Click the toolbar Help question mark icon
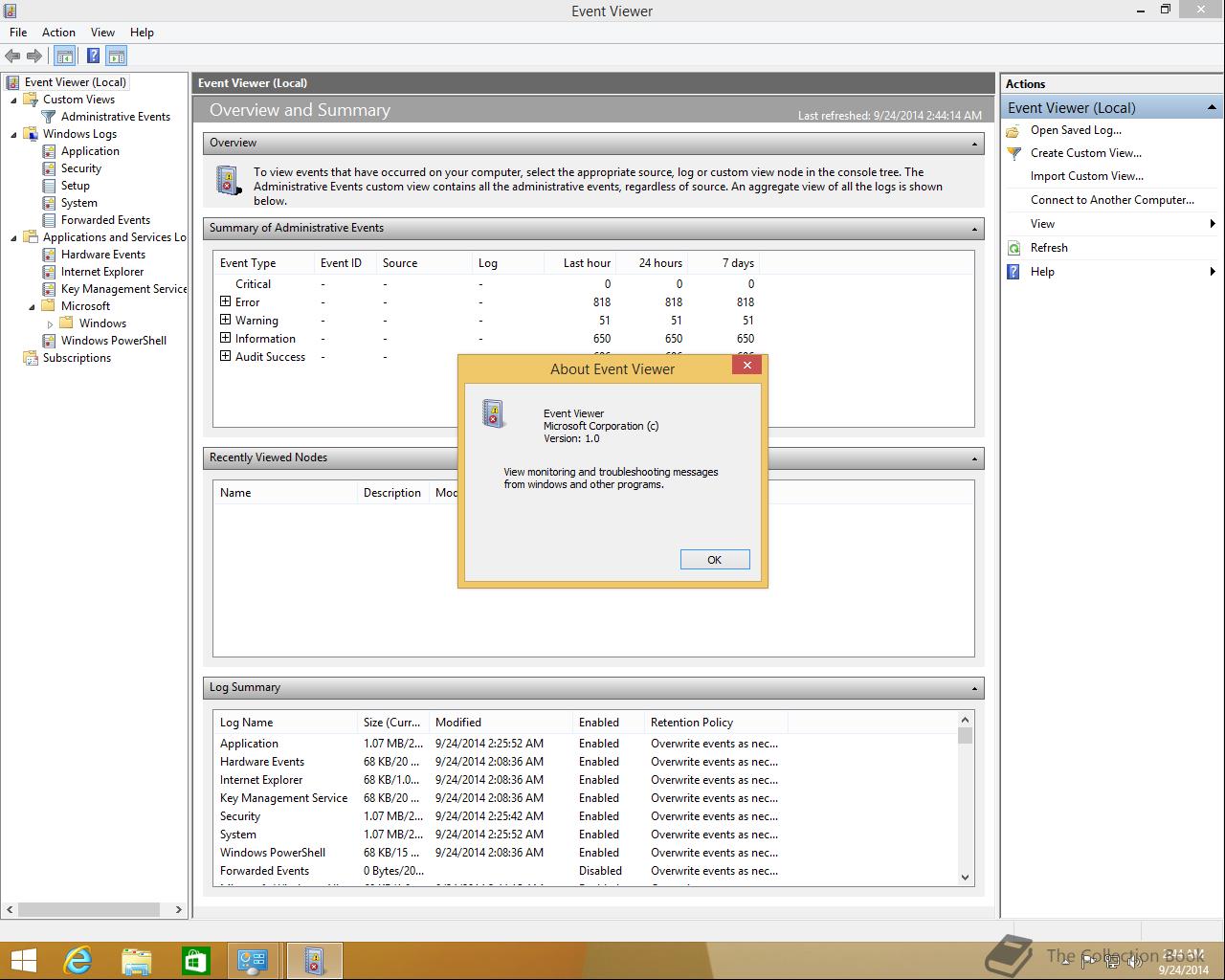 click(93, 56)
